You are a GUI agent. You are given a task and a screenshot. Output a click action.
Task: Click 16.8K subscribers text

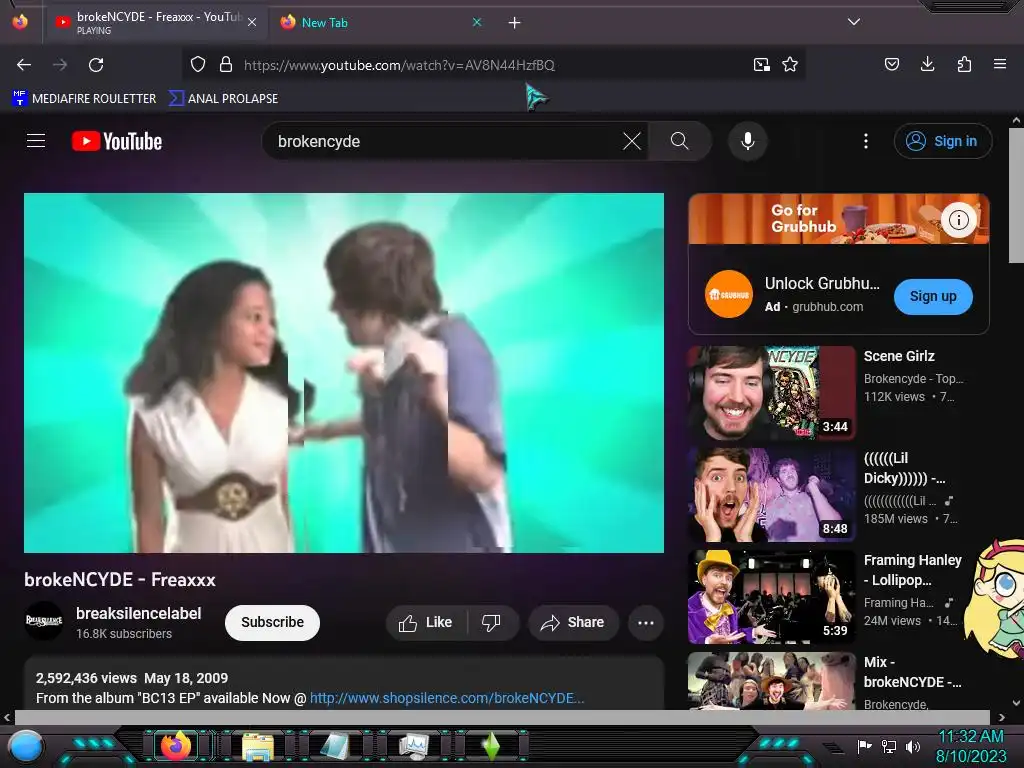124,634
